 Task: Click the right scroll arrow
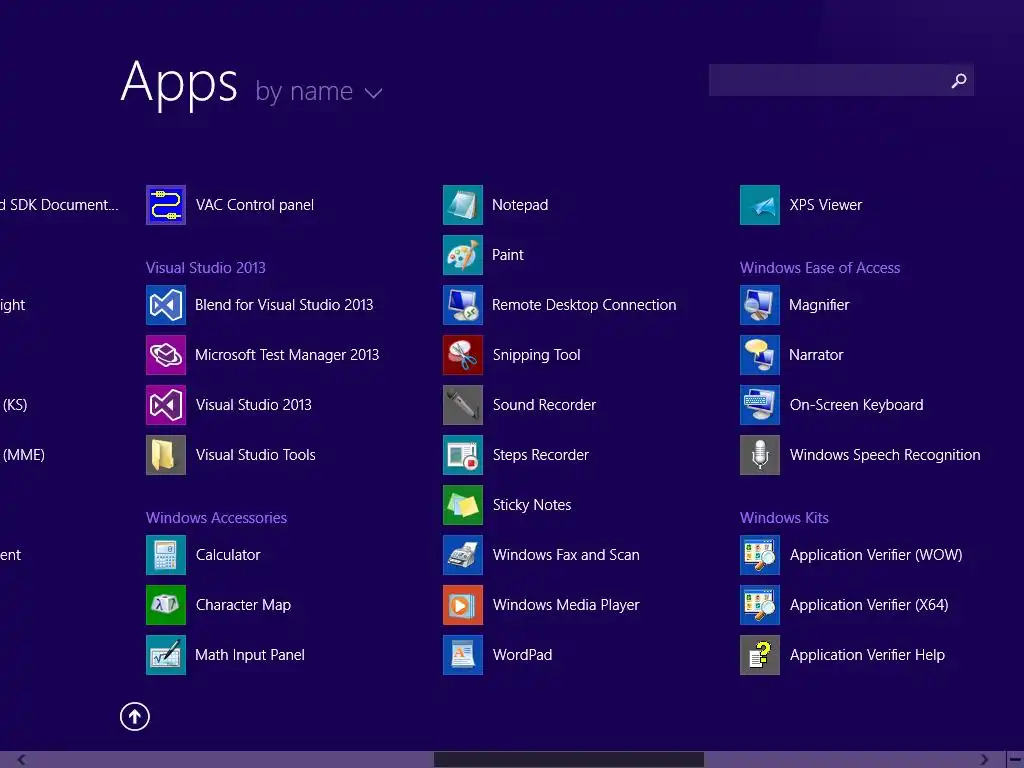[x=984, y=760]
